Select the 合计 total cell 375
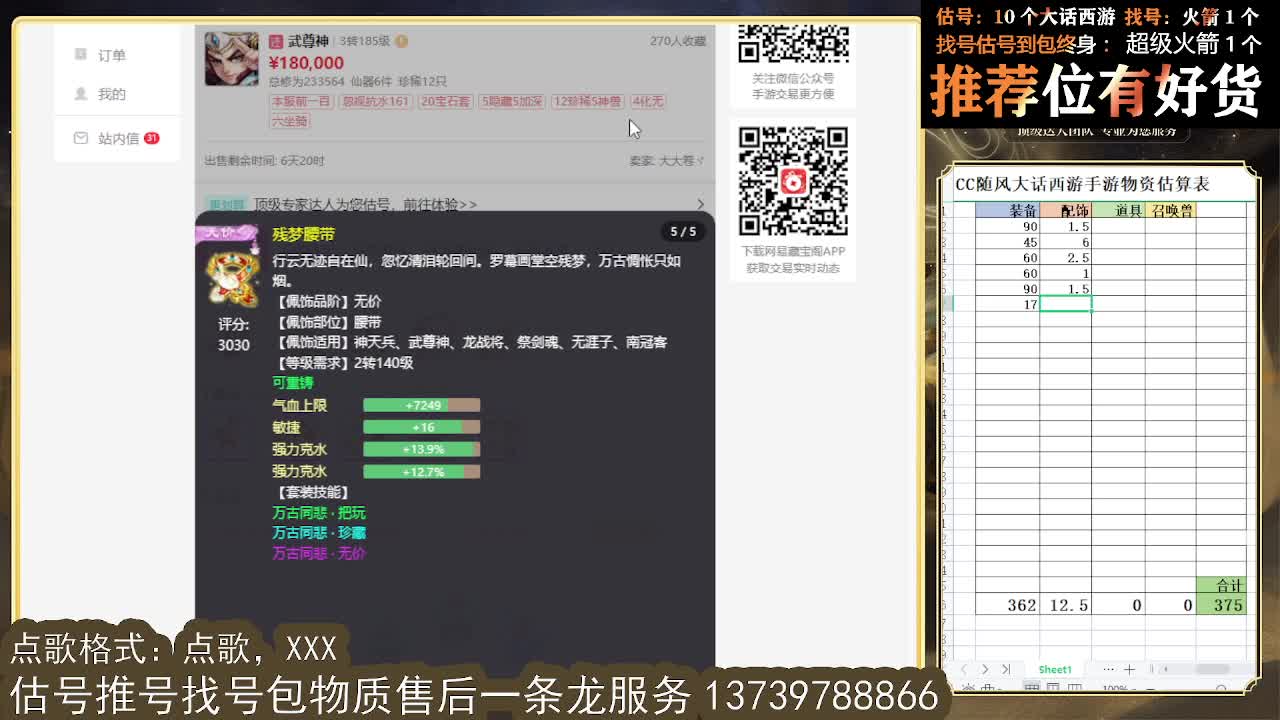This screenshot has height=720, width=1280. coord(1221,605)
